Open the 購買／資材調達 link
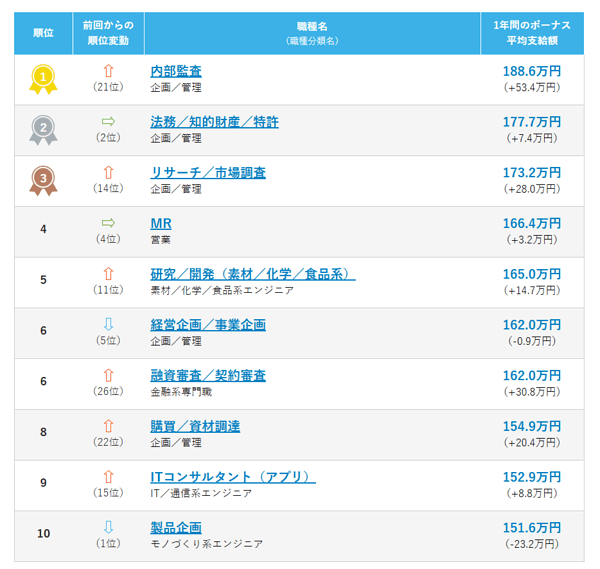This screenshot has height=569, width=600. click(x=195, y=426)
